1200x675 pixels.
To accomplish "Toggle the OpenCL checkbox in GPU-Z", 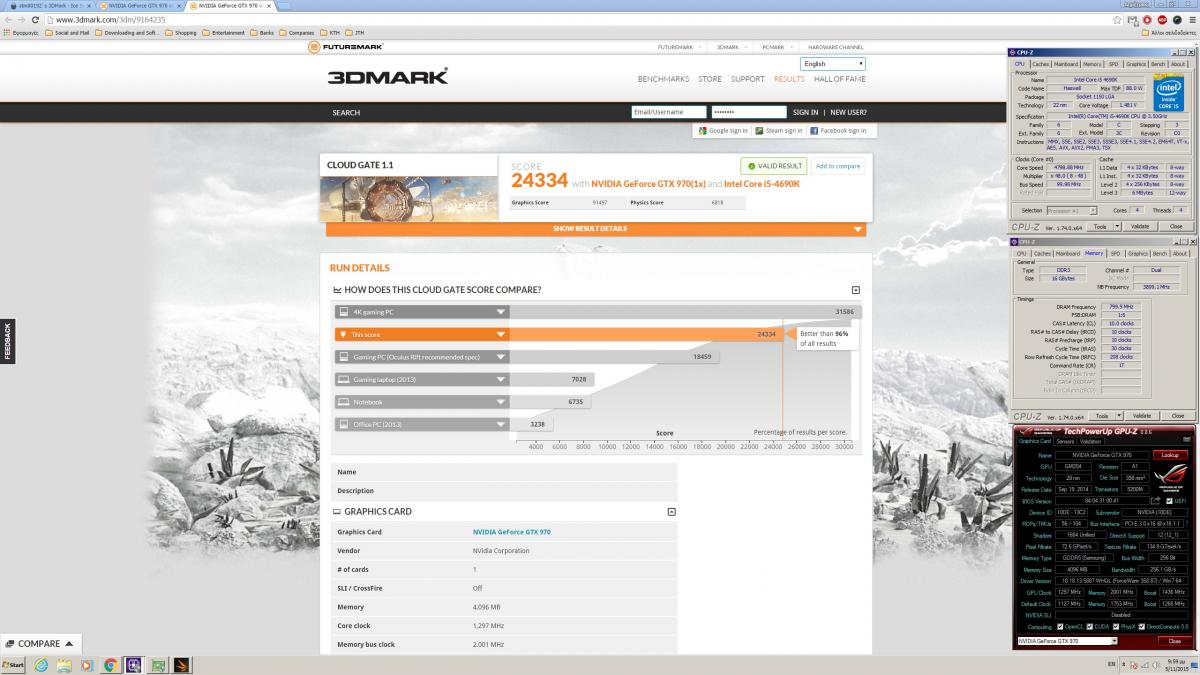I will (x=1060, y=627).
